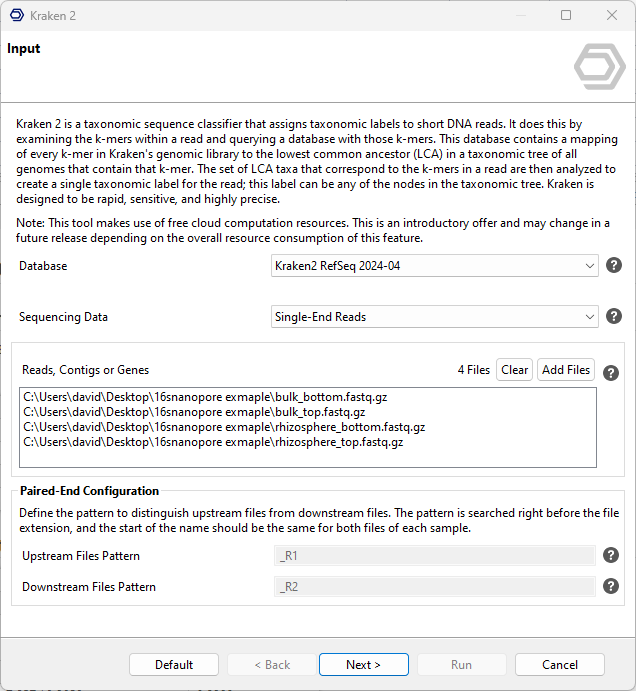Expand the Sequencing Data dropdown

click(435, 317)
